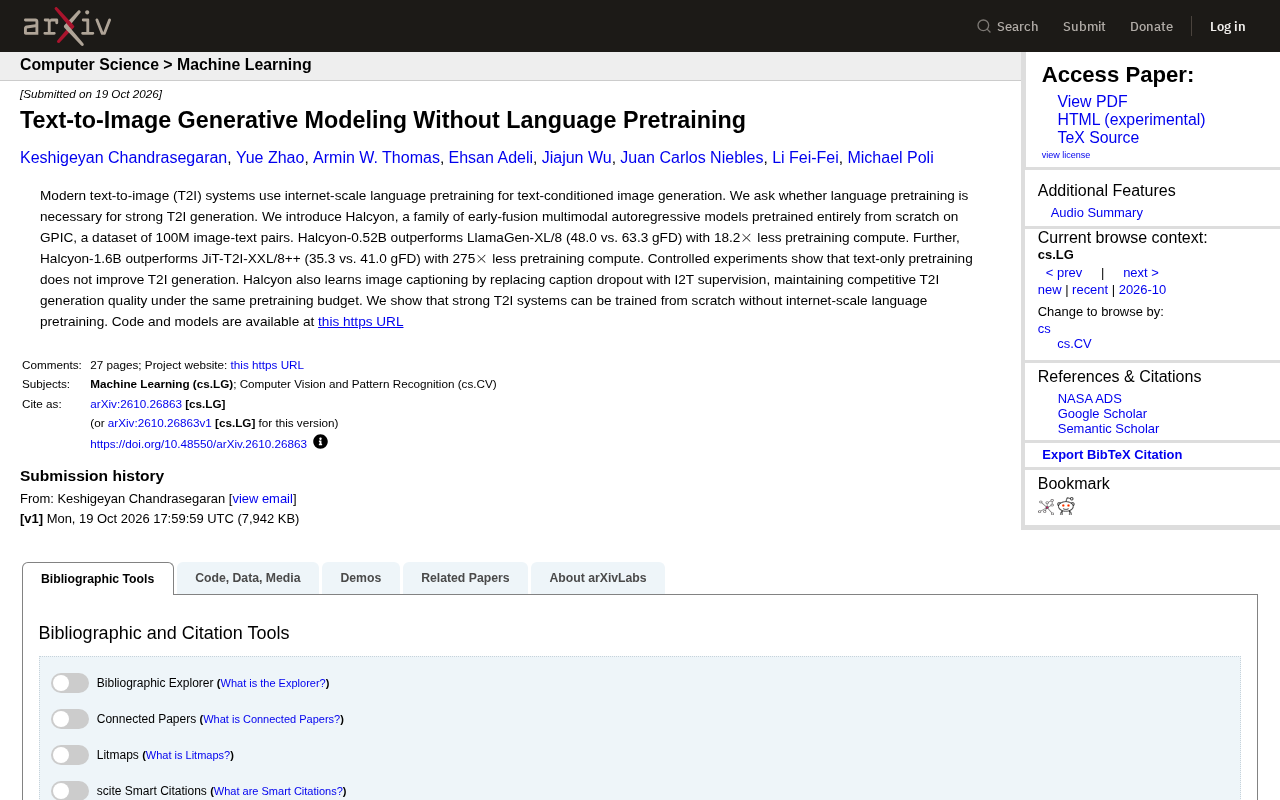Turn on Litmaps toggle

70,755
